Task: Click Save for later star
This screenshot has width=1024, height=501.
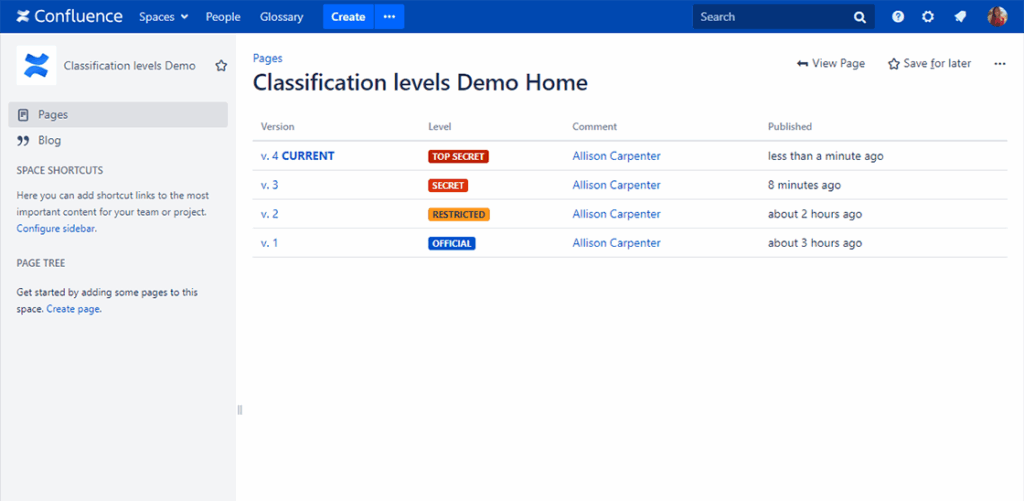Action: coord(929,64)
